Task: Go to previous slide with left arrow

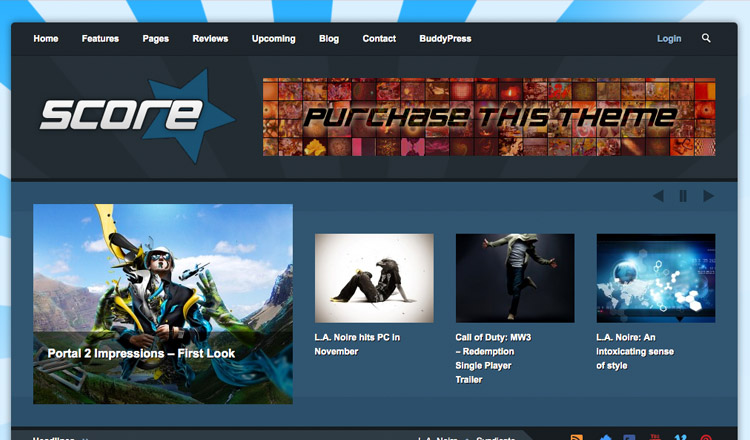Action: pyautogui.click(x=658, y=196)
